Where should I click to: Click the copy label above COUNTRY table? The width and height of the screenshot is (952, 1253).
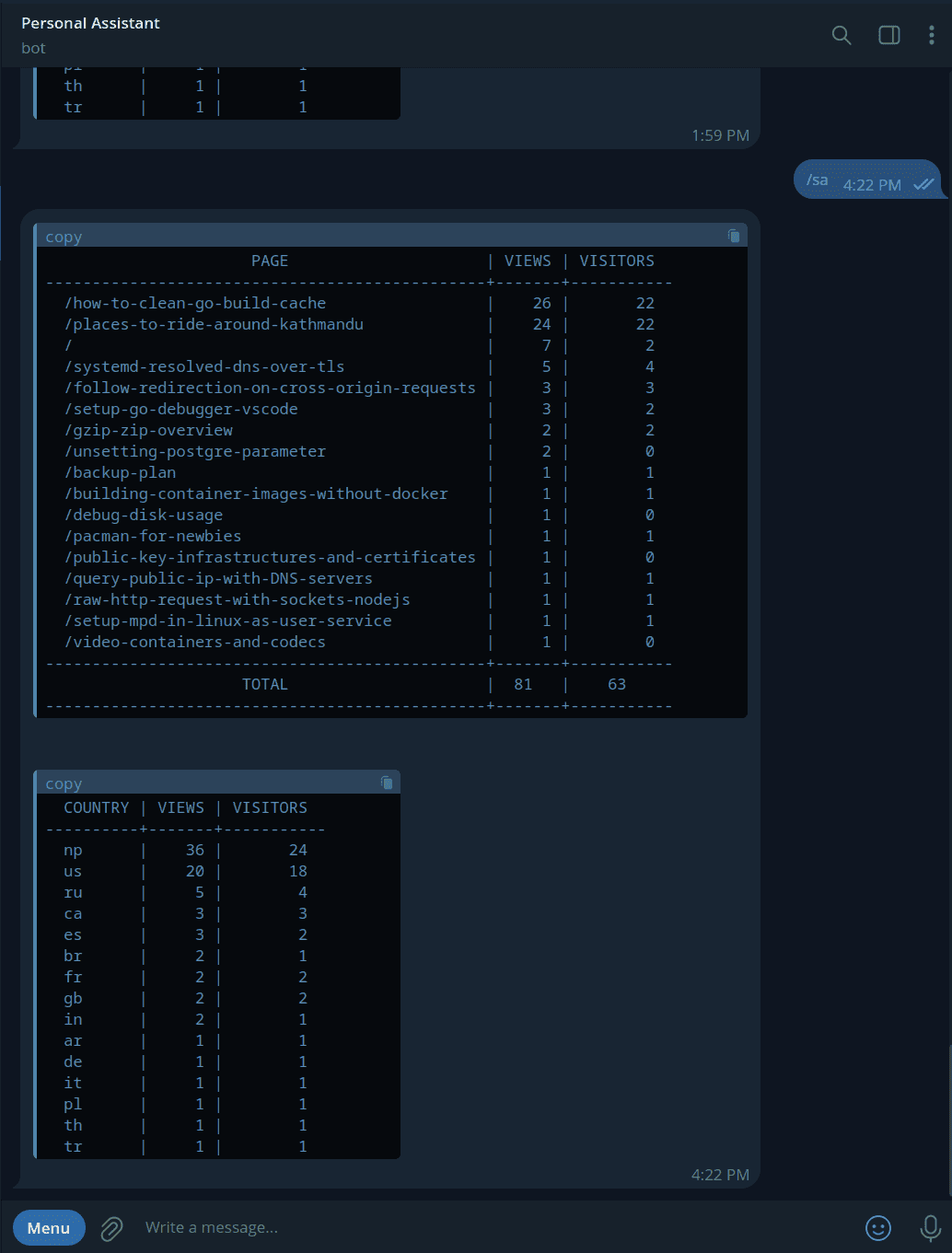[64, 783]
